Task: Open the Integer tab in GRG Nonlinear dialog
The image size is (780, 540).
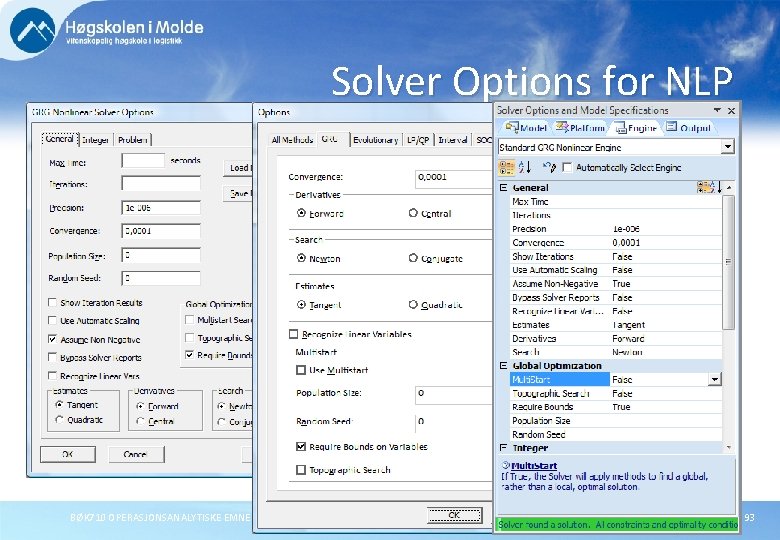Action: [x=96, y=140]
